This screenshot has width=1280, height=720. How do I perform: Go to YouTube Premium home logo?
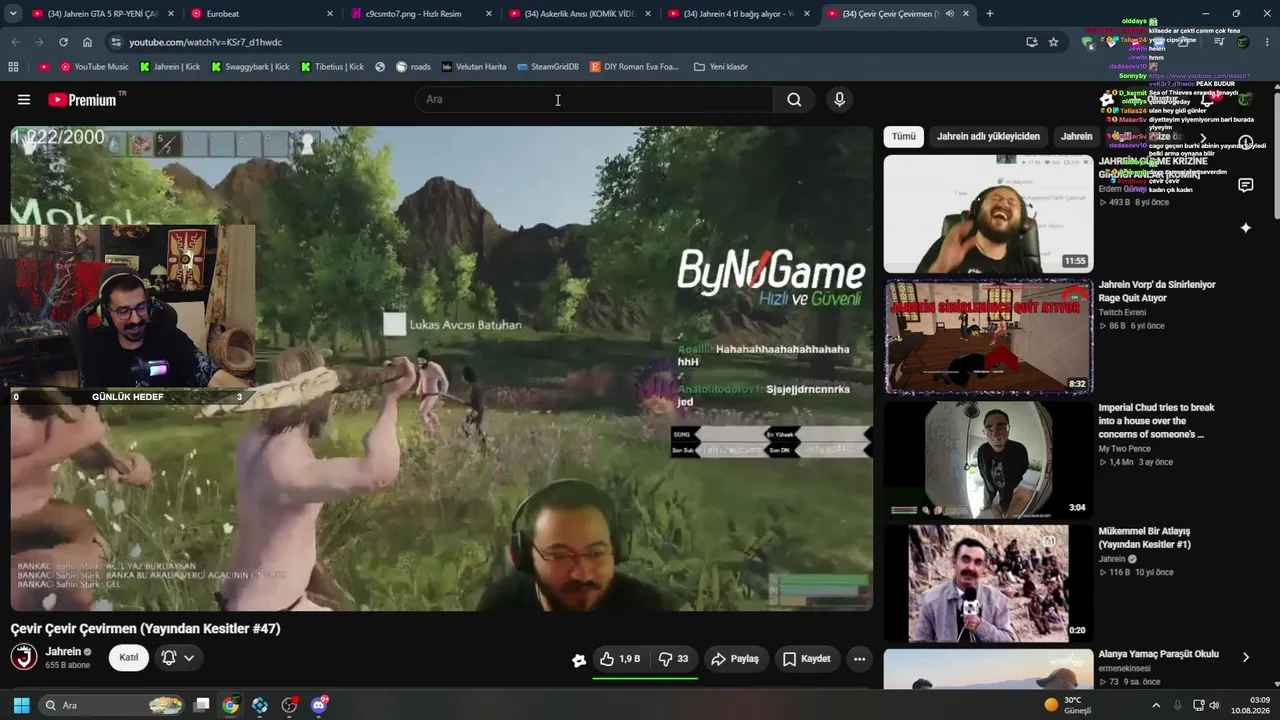[x=84, y=100]
